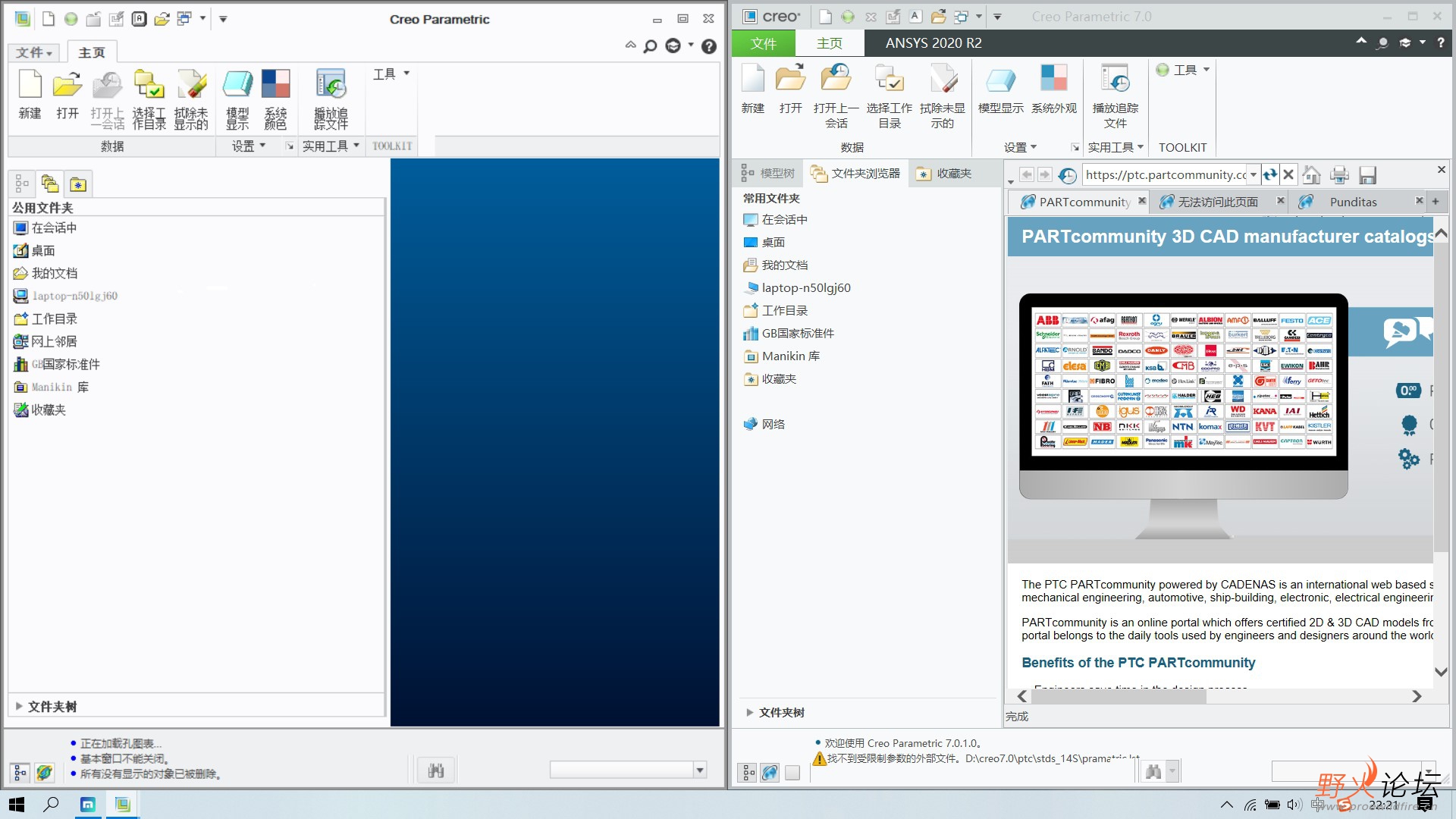Click 播放追踪文件 in Creo 7.0 ribbon

(1116, 96)
